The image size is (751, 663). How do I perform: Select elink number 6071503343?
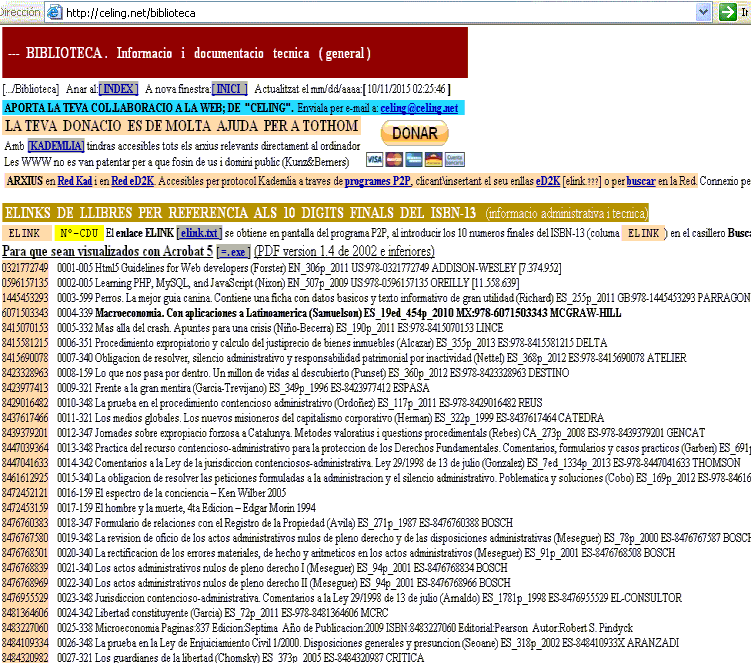25,313
